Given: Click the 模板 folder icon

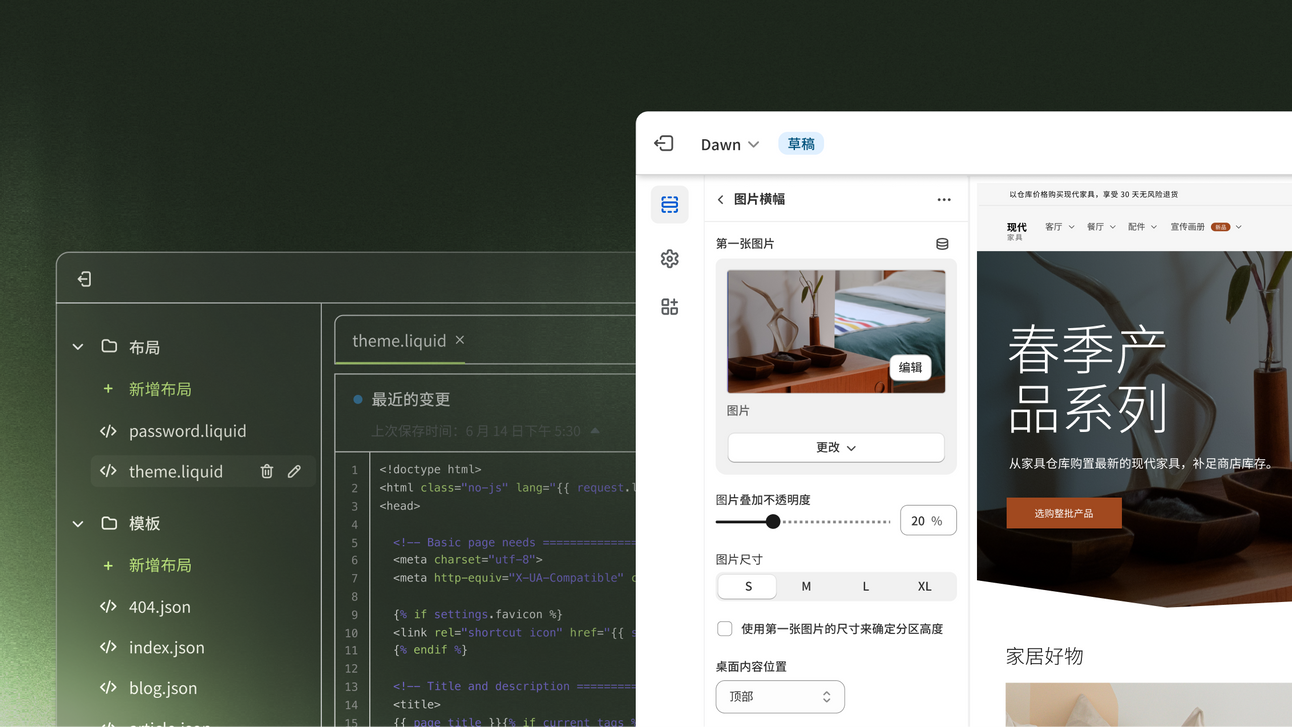Looking at the screenshot, I should coord(109,522).
